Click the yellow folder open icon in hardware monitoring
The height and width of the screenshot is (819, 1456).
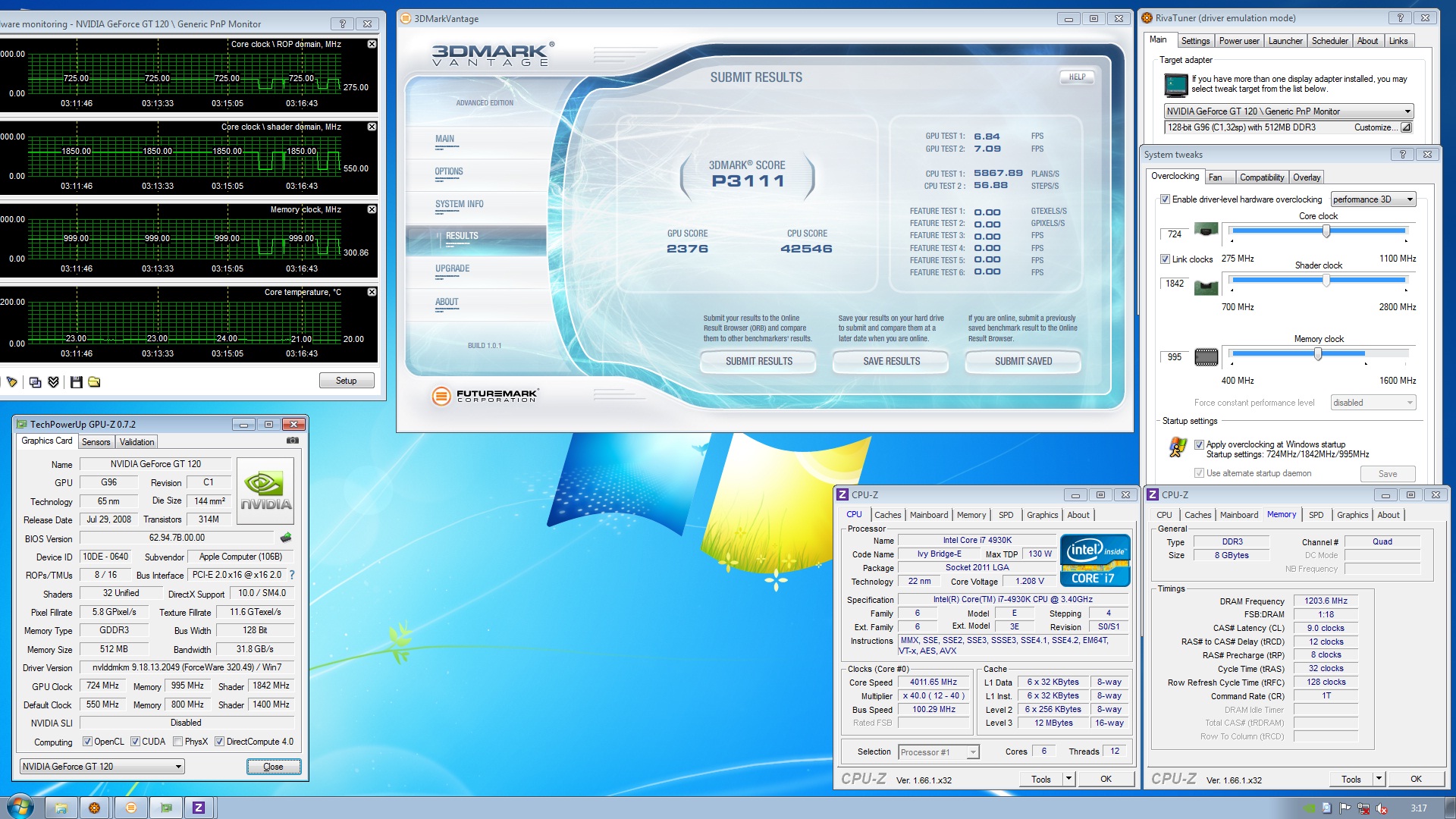(94, 382)
